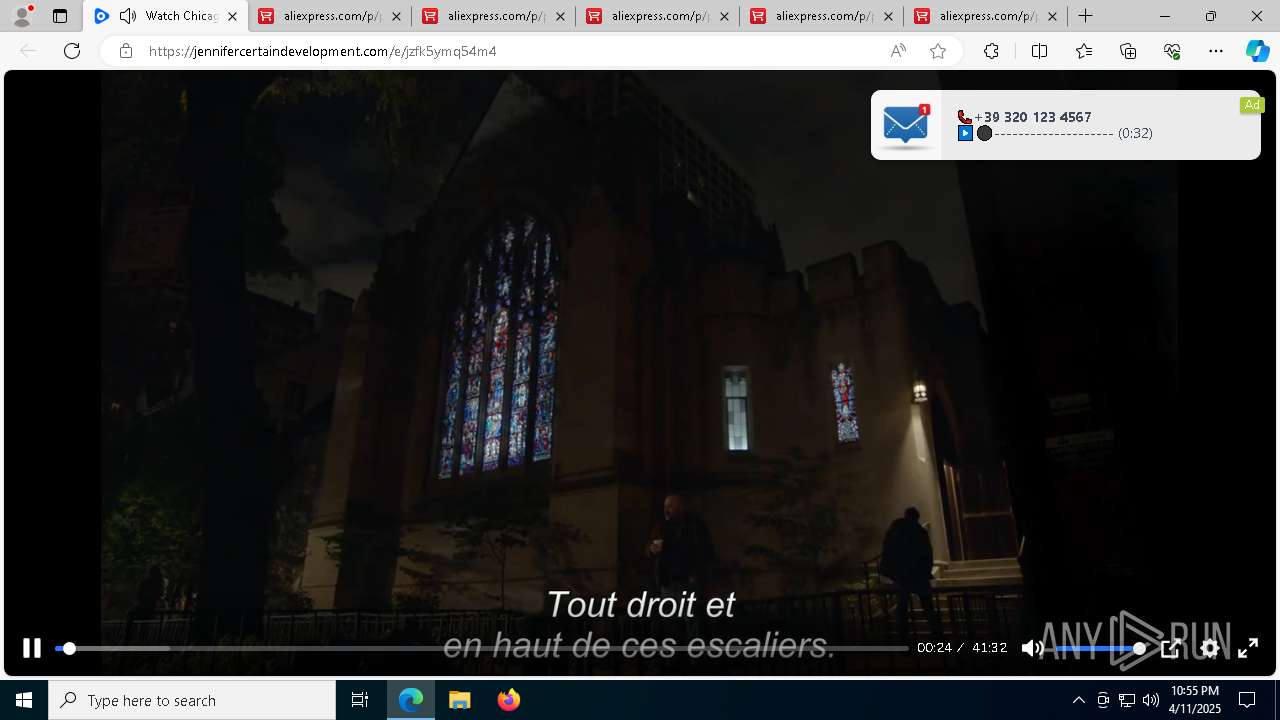Switch to the third aliexpress.com tab

click(x=658, y=16)
